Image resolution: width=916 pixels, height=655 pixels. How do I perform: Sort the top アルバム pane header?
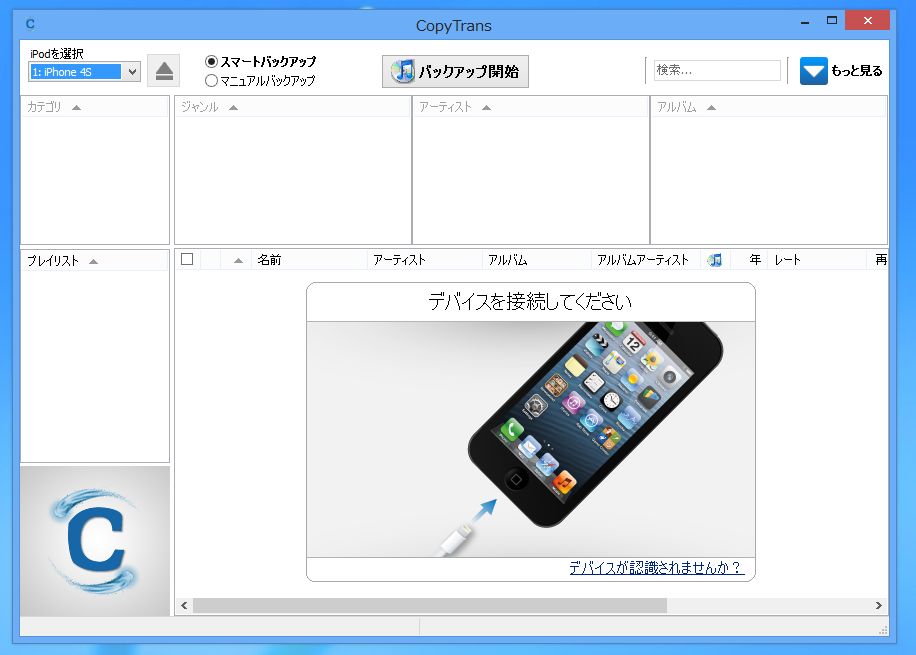(769, 107)
